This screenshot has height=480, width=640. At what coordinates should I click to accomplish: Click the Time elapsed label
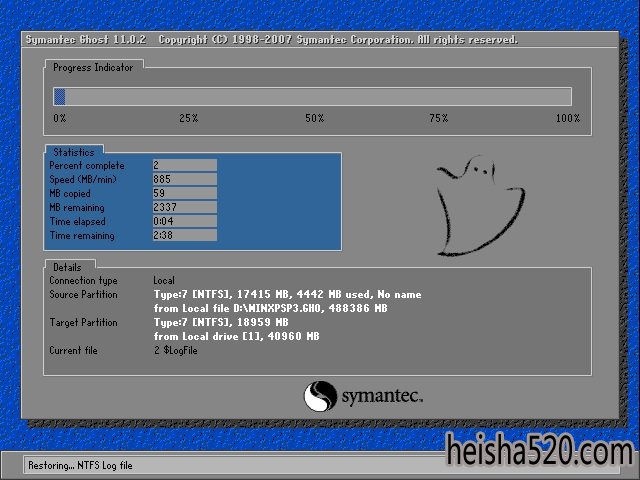click(x=78, y=222)
